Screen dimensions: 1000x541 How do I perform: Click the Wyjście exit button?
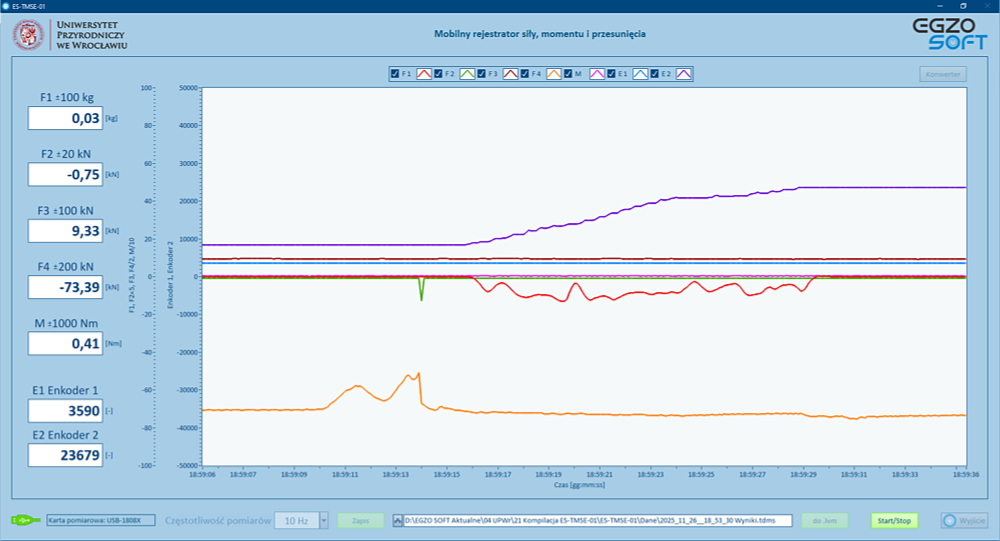coord(964,520)
